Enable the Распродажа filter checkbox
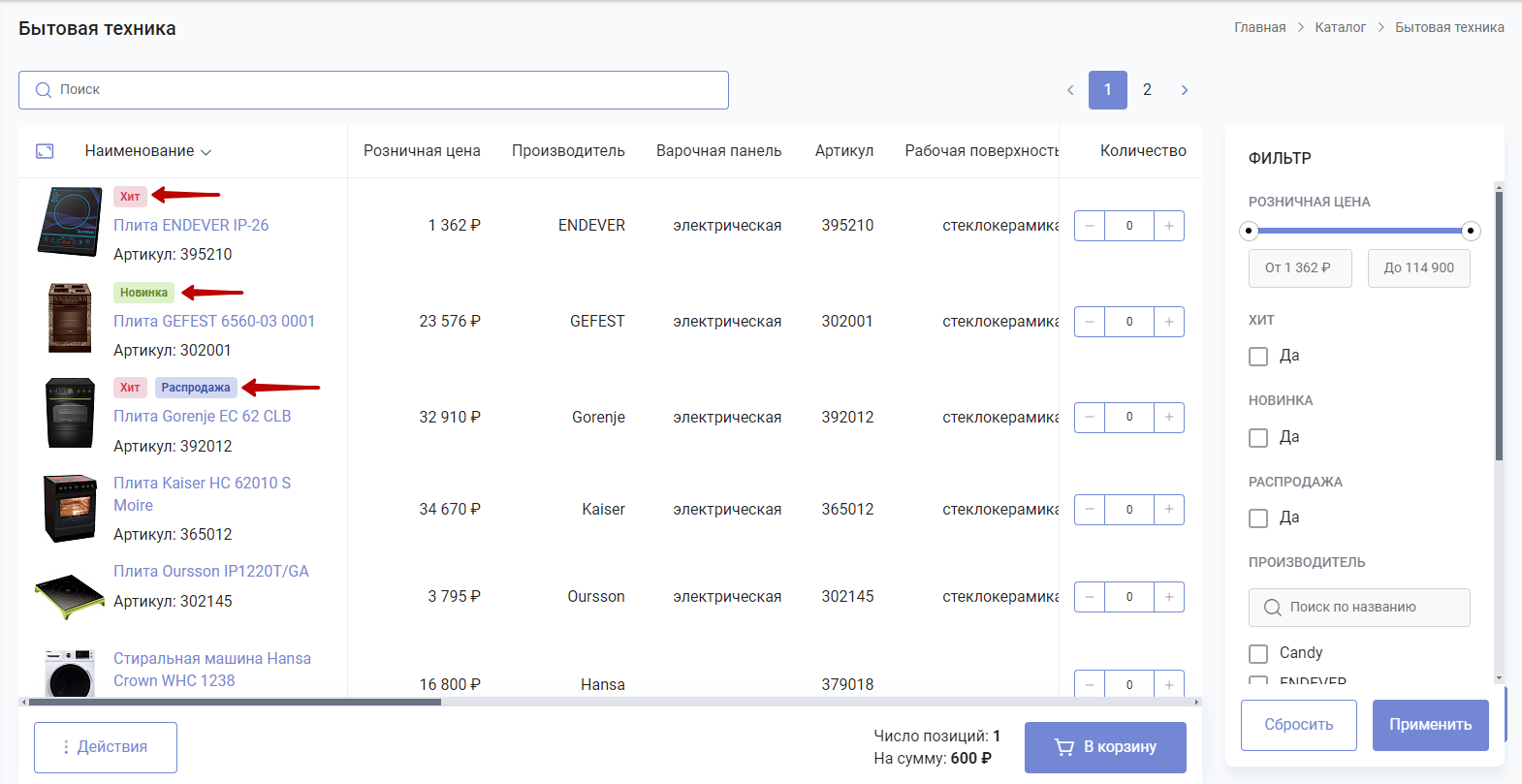The image size is (1522, 784). point(1258,518)
